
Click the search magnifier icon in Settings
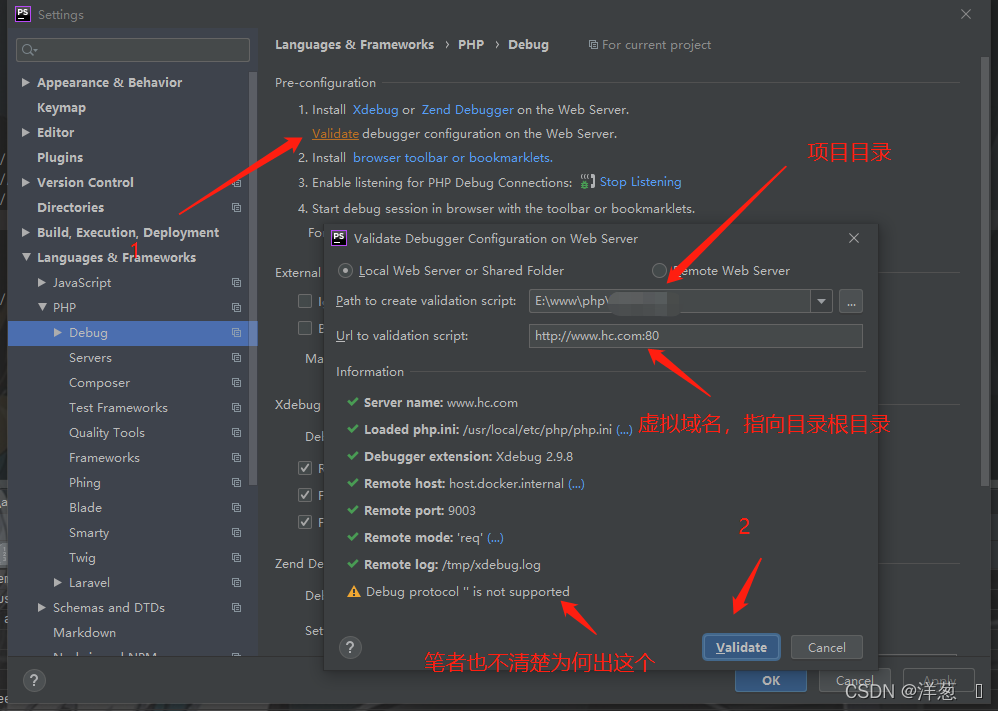pyautogui.click(x=29, y=50)
